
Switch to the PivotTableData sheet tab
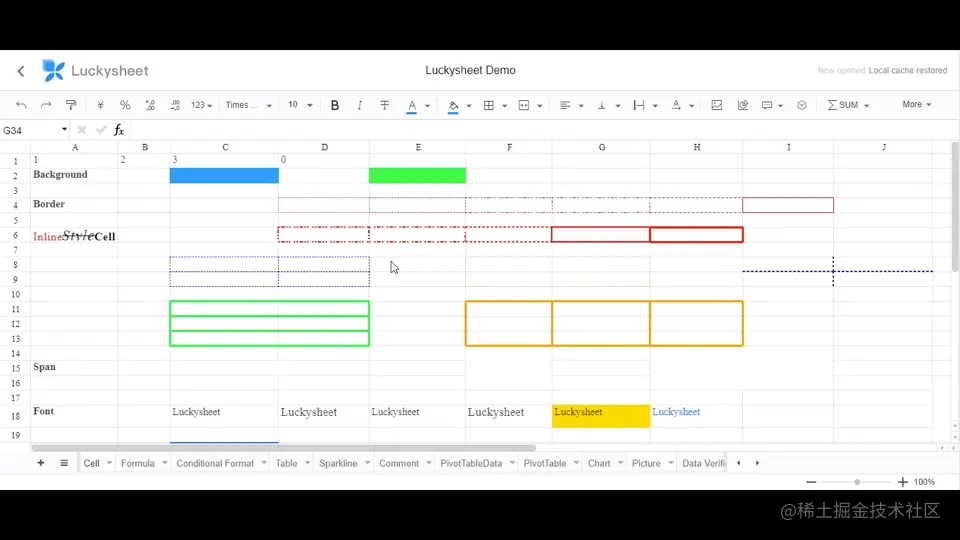471,463
